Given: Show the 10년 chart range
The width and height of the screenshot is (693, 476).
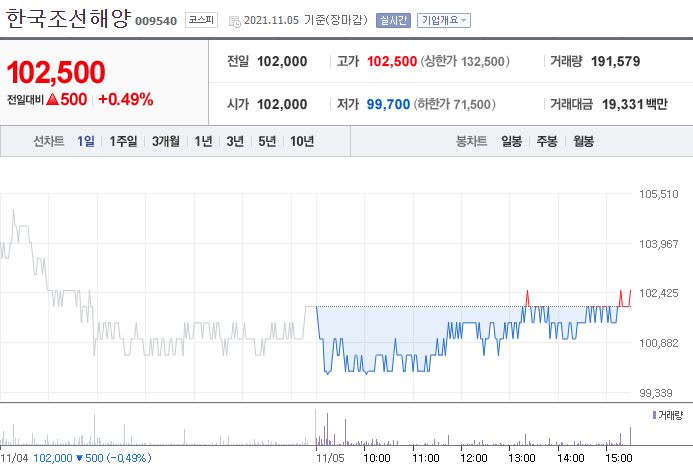Looking at the screenshot, I should pos(302,141).
